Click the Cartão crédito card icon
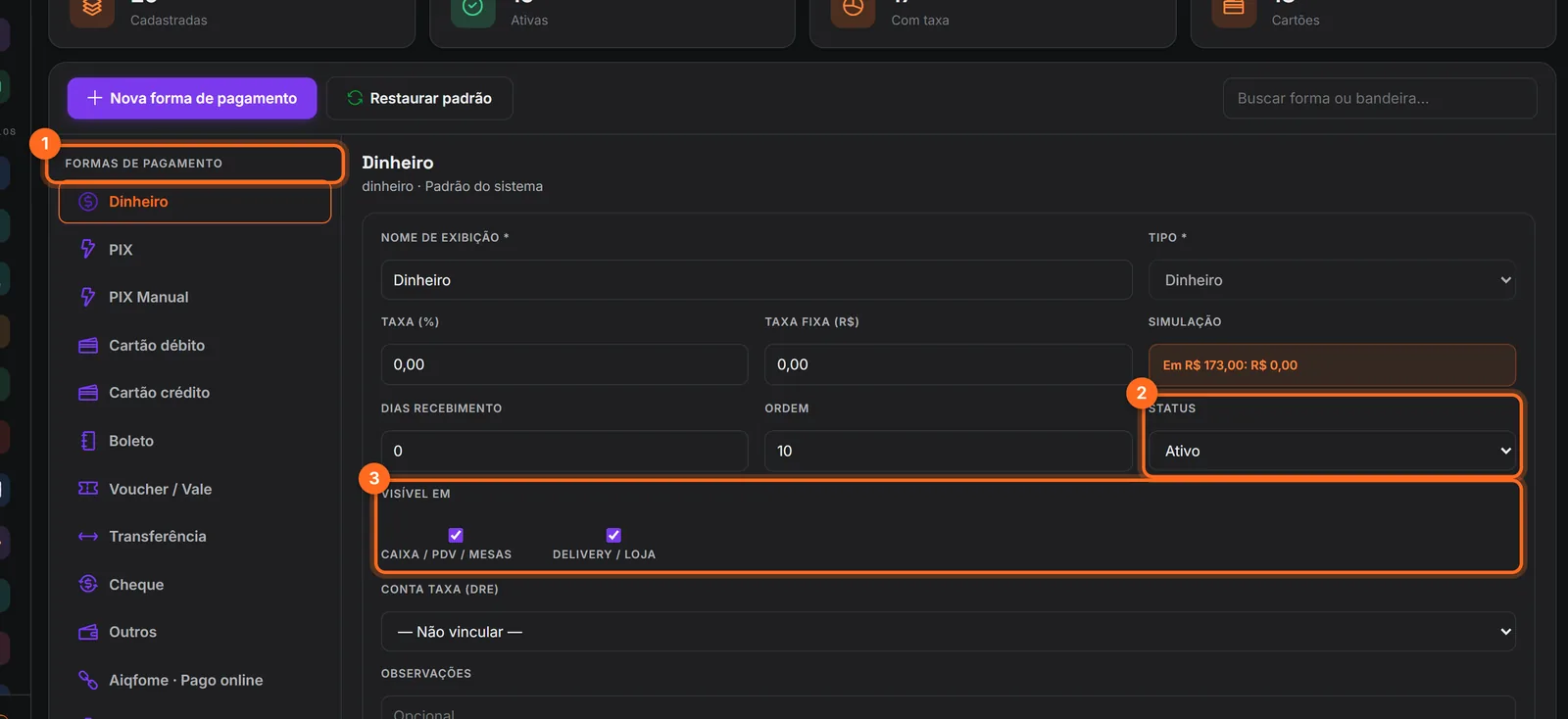 click(88, 393)
